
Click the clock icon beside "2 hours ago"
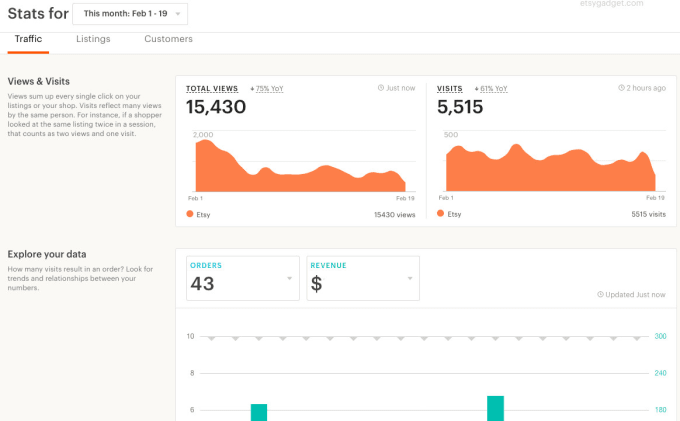point(620,88)
